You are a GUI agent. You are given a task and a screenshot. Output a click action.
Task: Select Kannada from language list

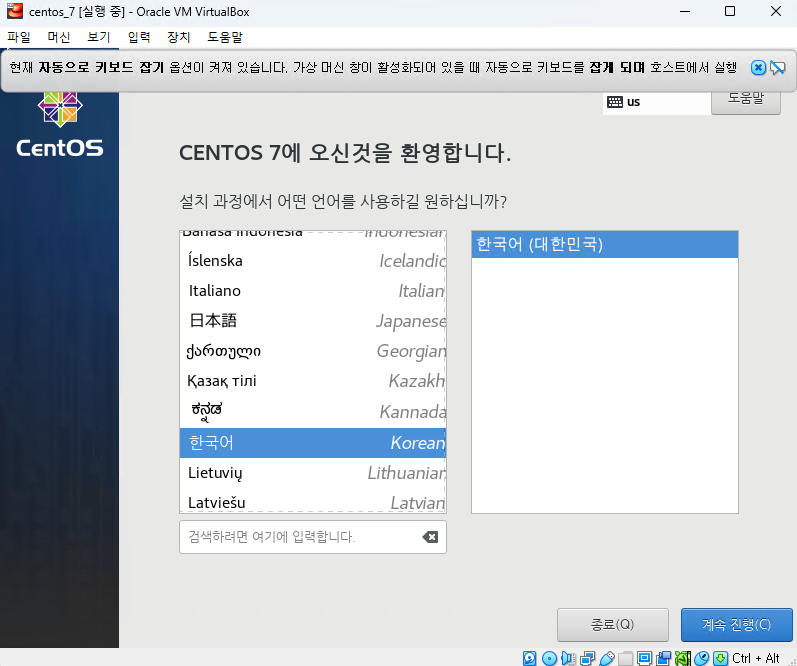tap(313, 411)
